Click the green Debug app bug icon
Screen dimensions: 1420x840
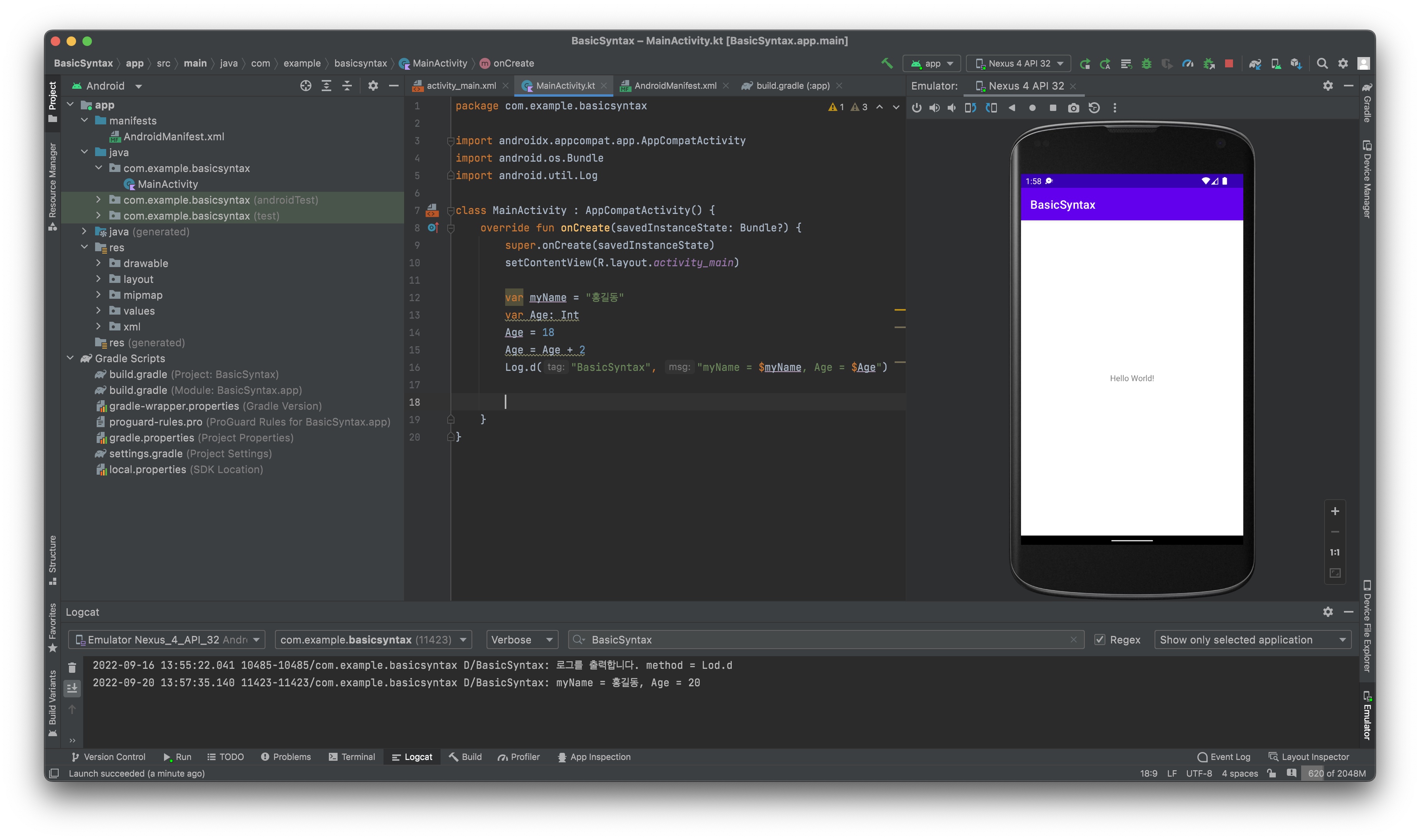click(1147, 63)
